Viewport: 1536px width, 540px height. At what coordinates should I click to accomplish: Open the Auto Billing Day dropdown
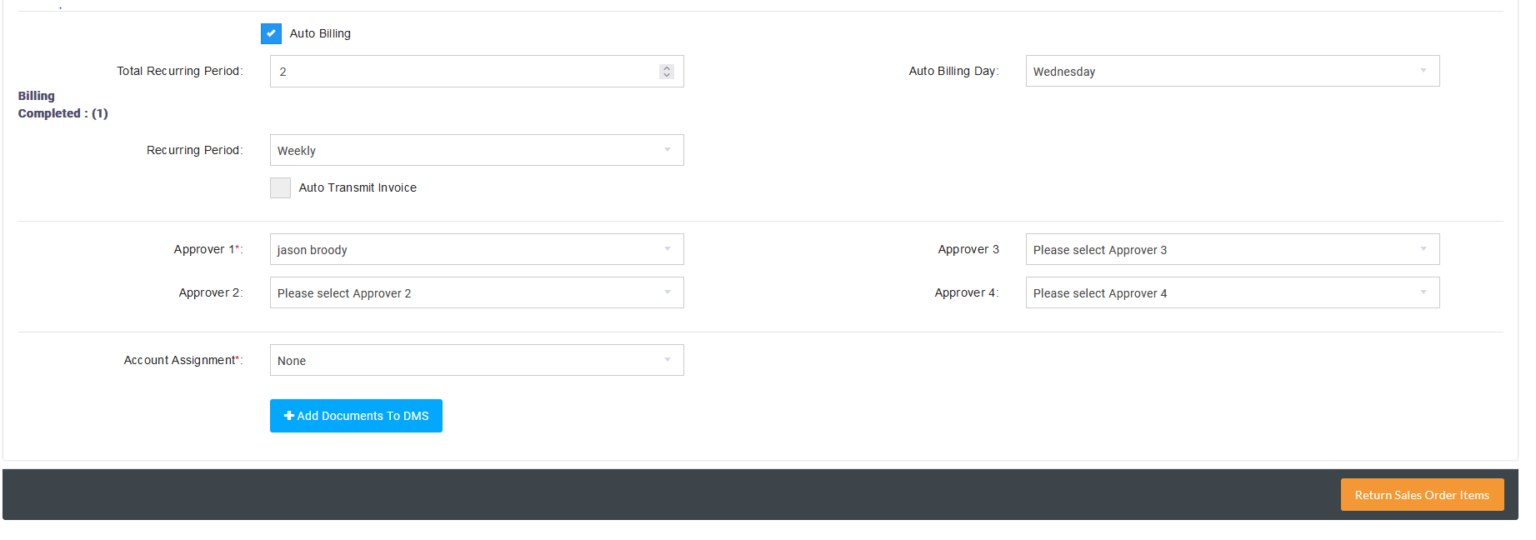(1233, 72)
